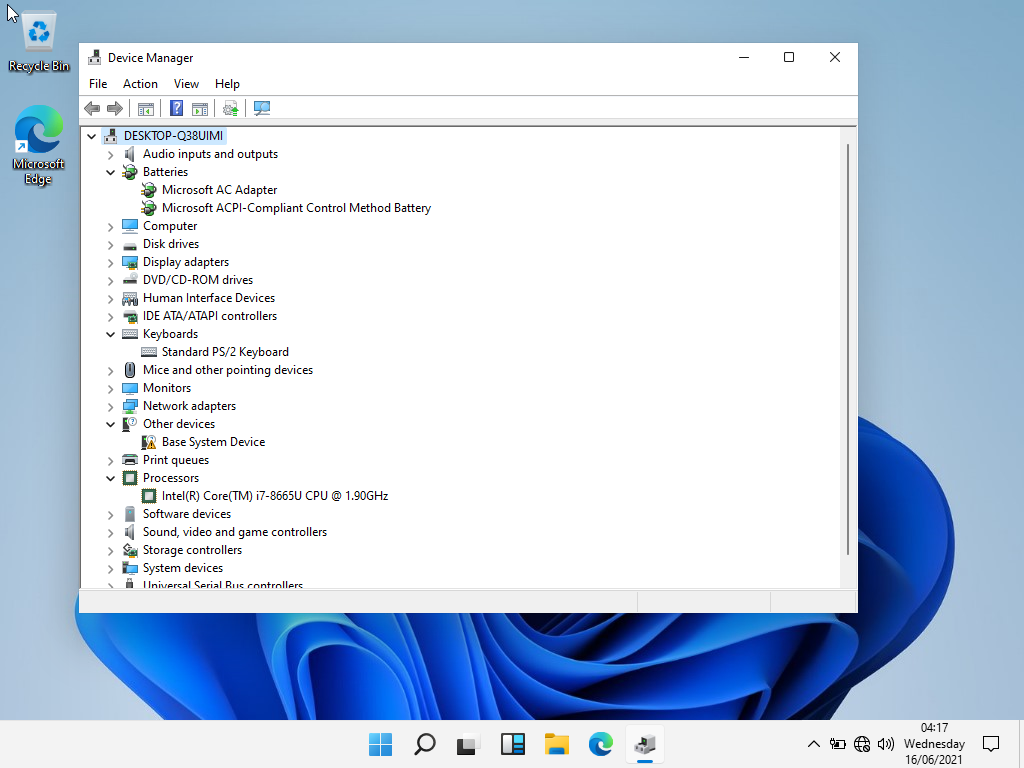Viewport: 1024px width, 768px height.
Task: Collapse the Batteries category
Action: (110, 172)
